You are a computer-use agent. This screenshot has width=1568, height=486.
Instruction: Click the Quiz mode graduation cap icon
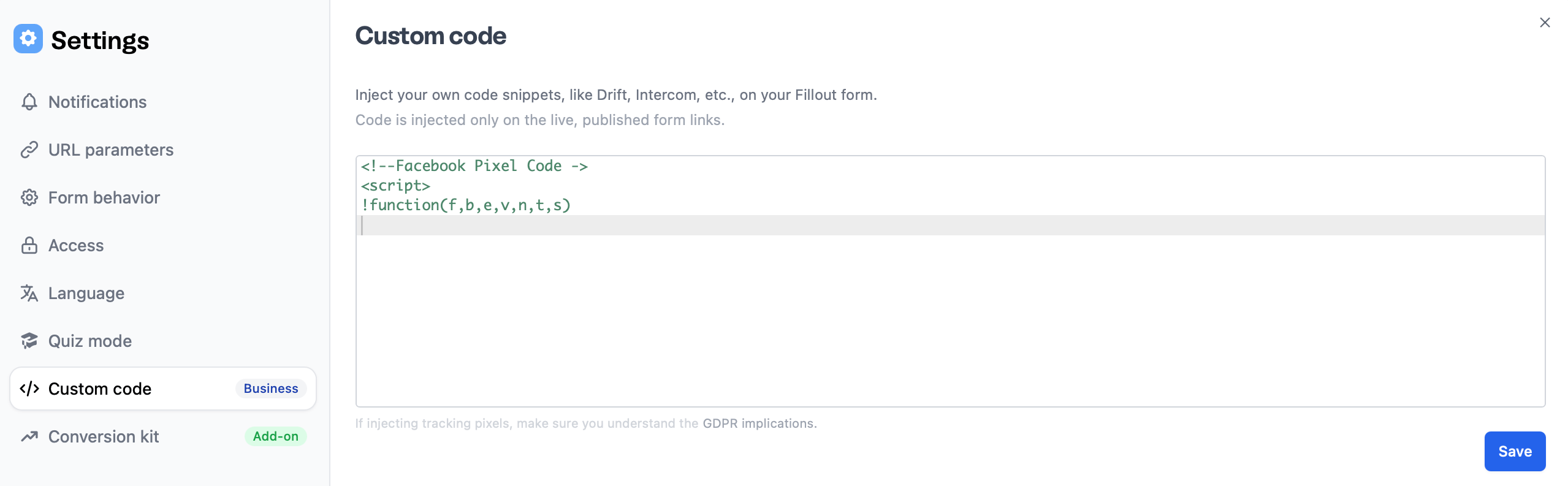click(x=29, y=341)
